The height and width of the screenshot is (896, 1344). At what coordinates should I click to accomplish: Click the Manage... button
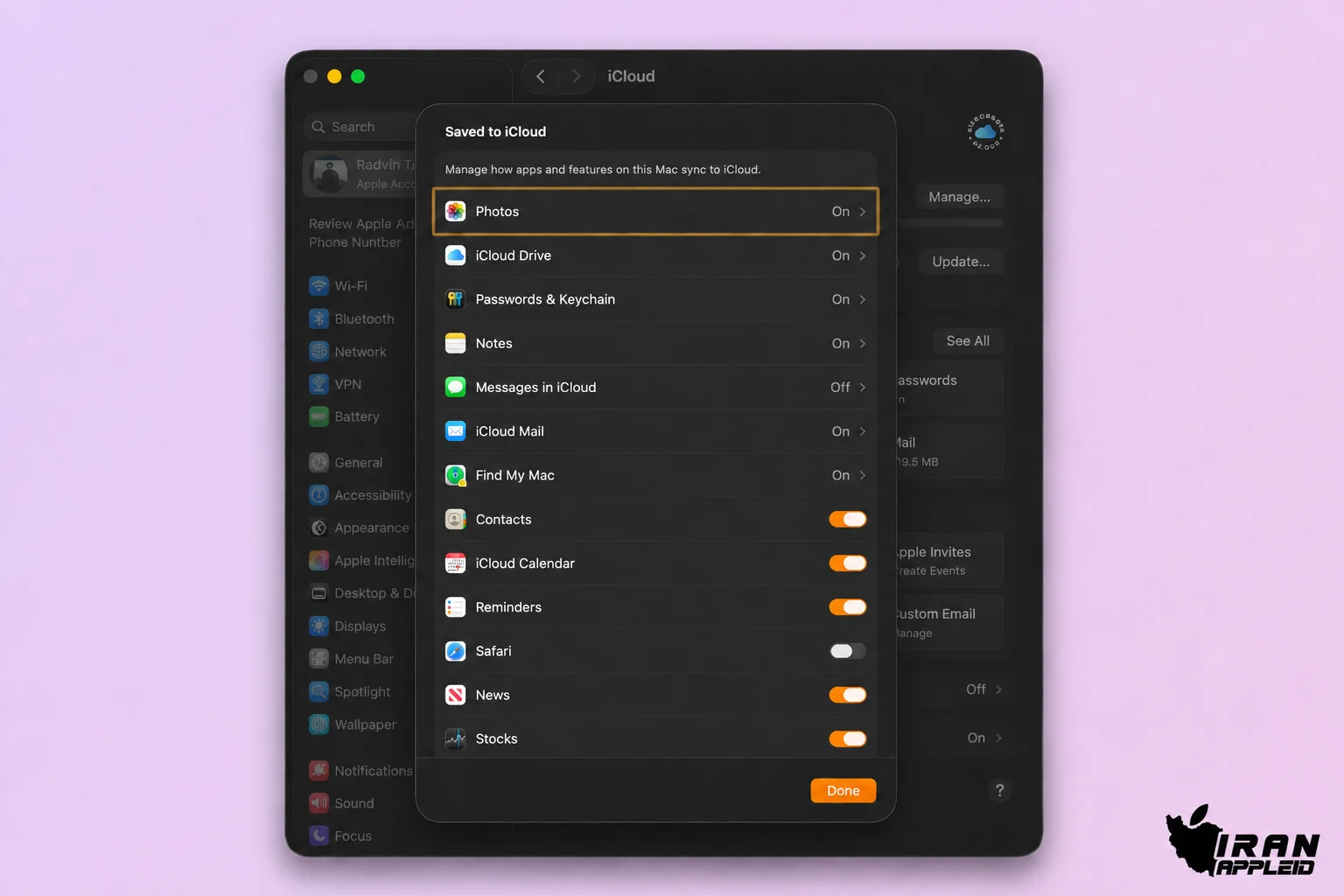tap(959, 197)
